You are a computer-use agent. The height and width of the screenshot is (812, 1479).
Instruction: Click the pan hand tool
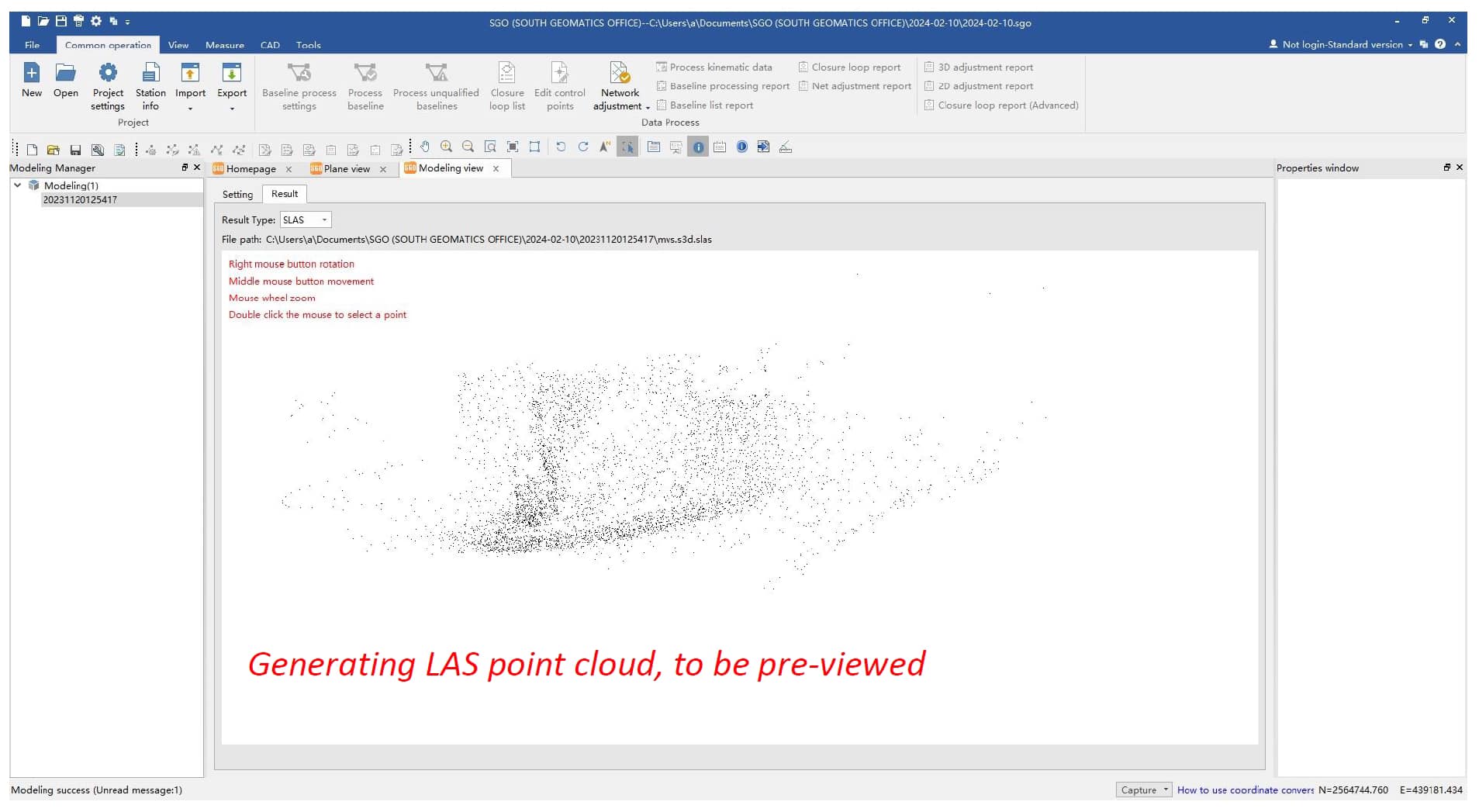click(425, 147)
